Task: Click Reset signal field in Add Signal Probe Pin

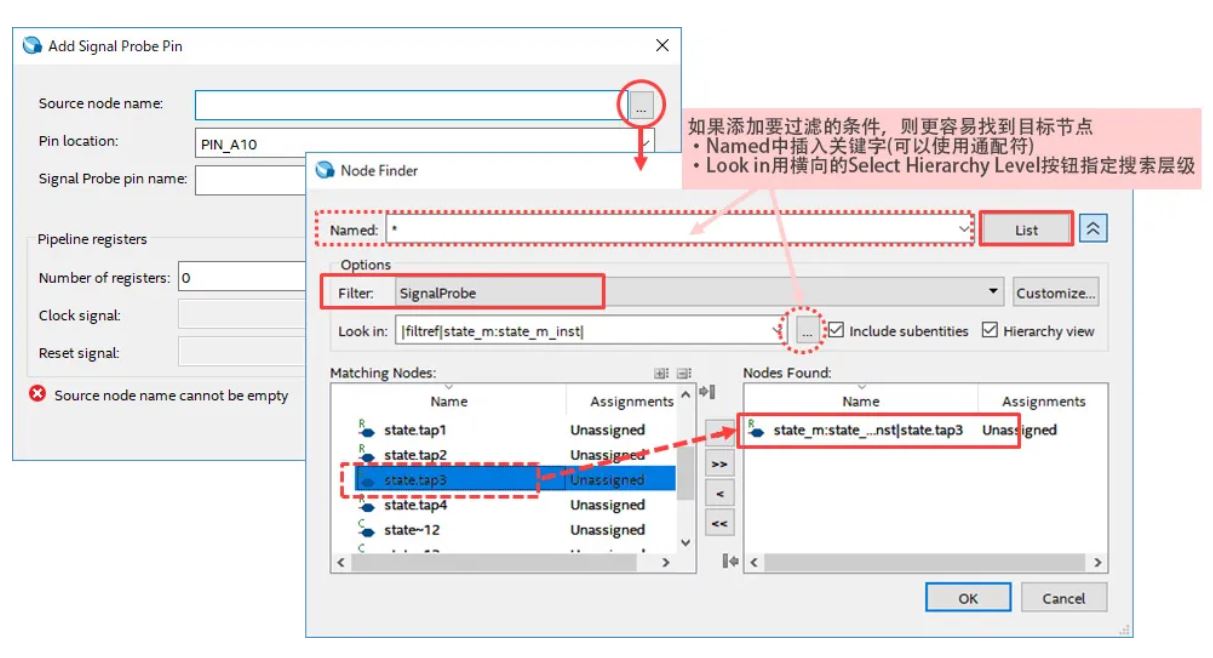Action: coord(243,352)
